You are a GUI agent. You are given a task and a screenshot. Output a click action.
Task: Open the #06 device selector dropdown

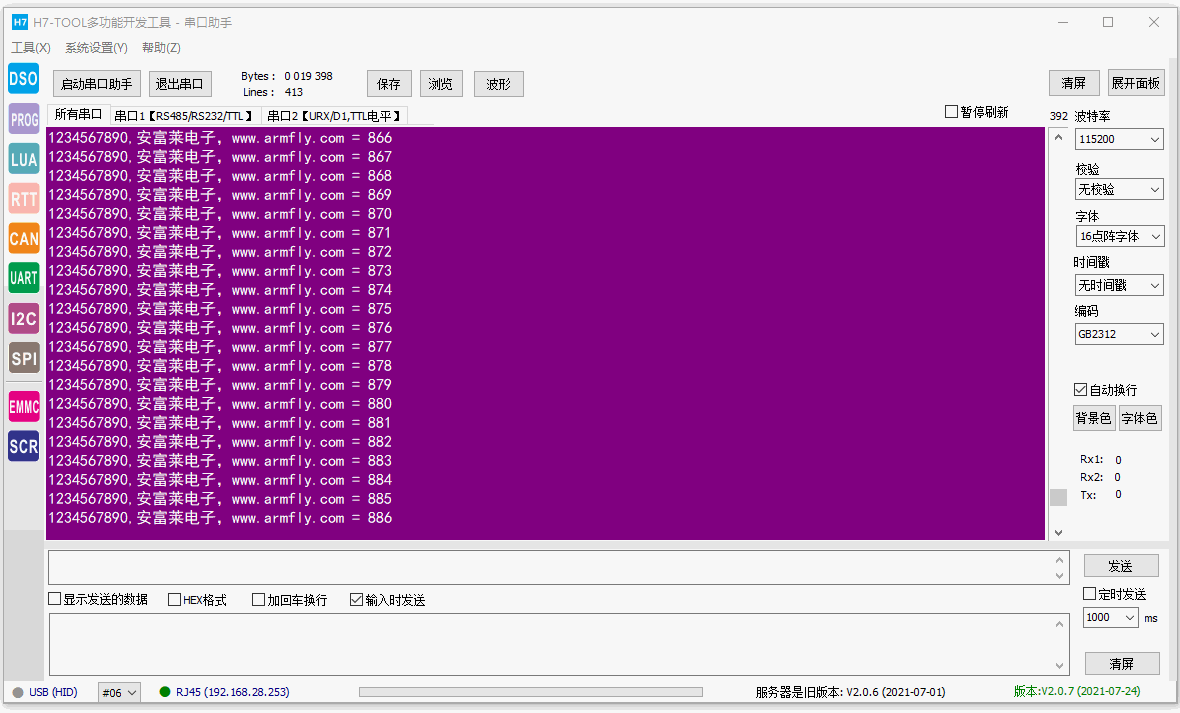119,693
